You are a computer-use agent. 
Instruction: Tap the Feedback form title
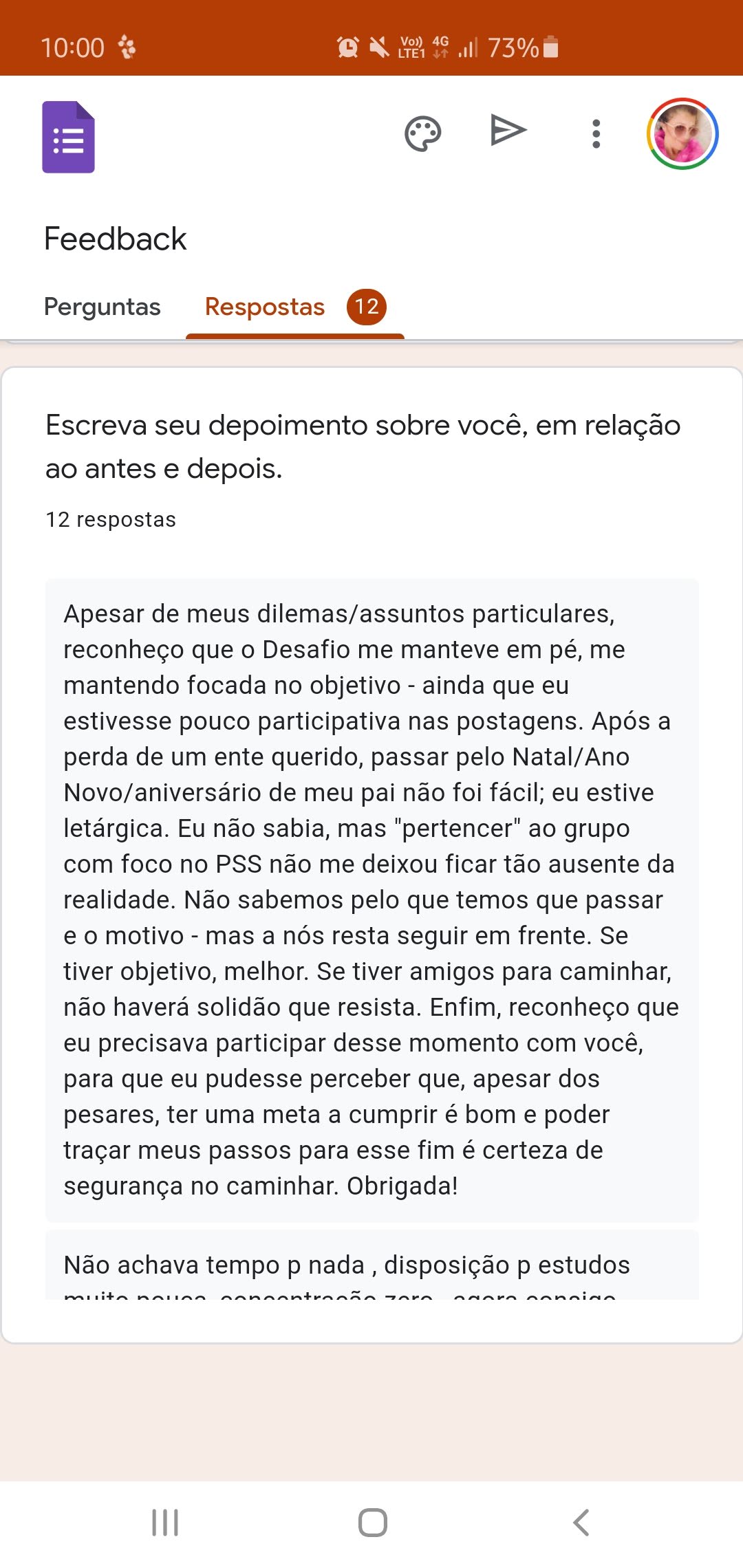point(116,239)
